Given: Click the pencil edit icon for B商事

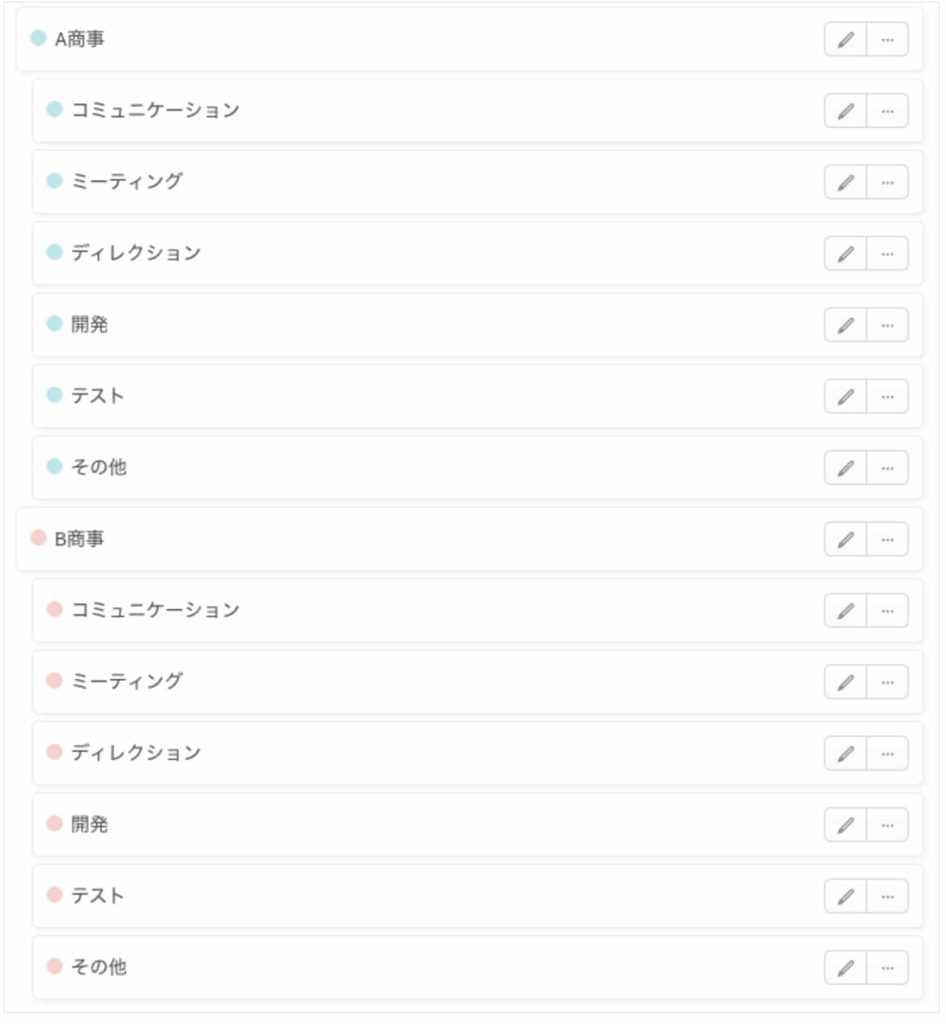Looking at the screenshot, I should (846, 539).
